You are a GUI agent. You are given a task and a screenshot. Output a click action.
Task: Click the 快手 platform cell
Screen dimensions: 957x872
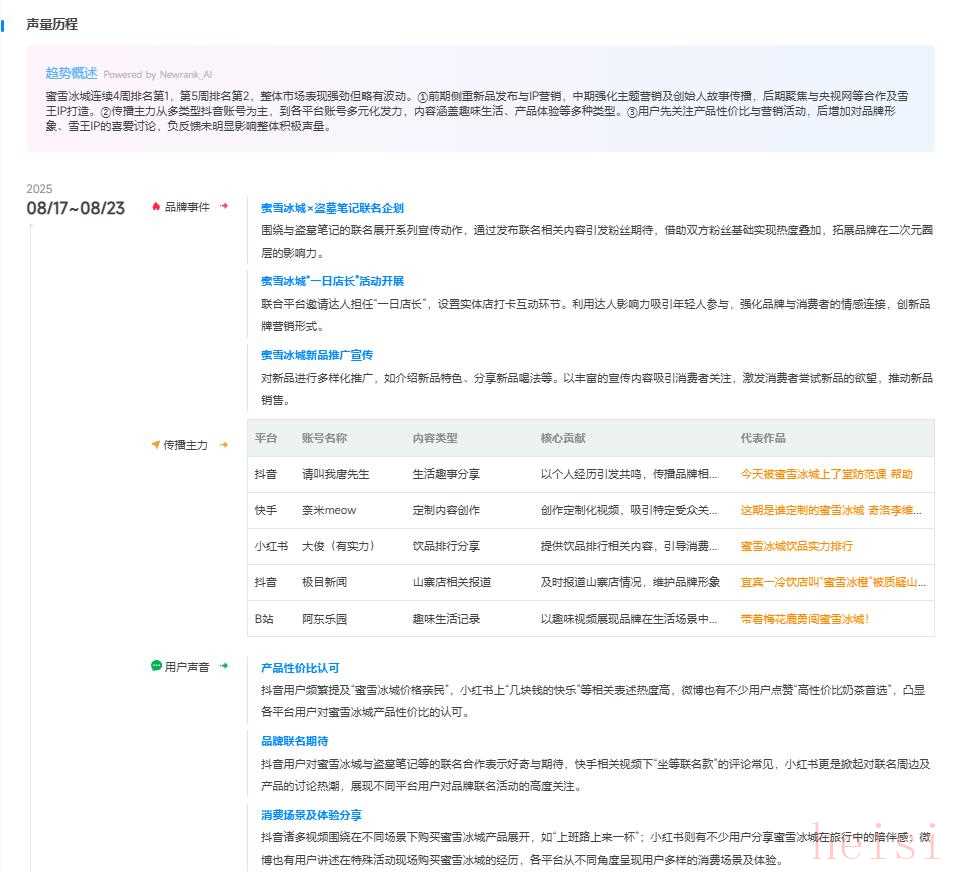click(266, 510)
